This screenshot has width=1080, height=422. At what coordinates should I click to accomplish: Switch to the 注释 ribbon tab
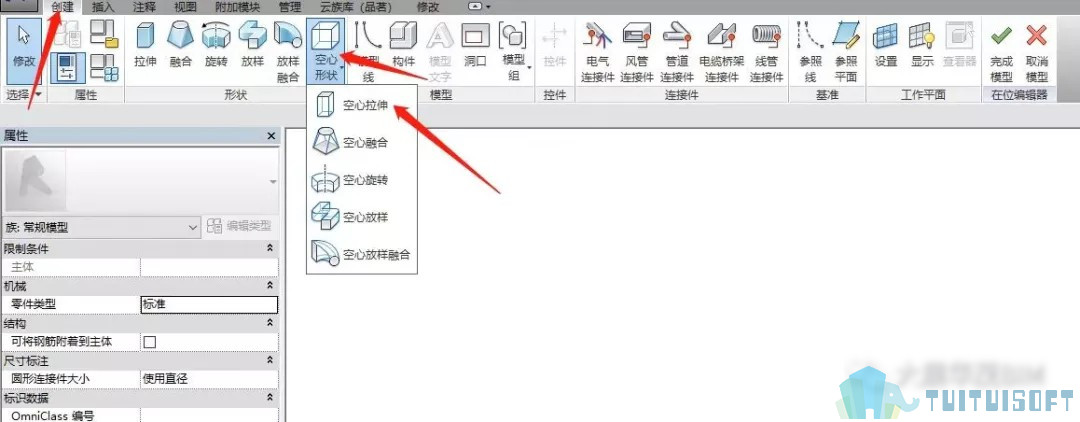click(144, 8)
